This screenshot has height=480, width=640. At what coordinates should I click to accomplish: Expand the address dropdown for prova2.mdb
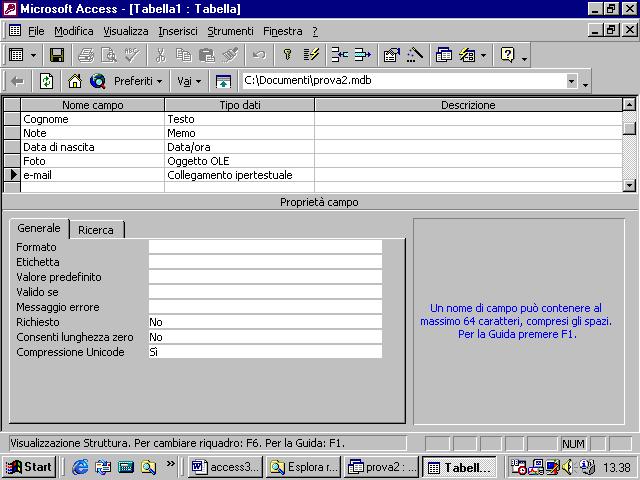(x=571, y=81)
